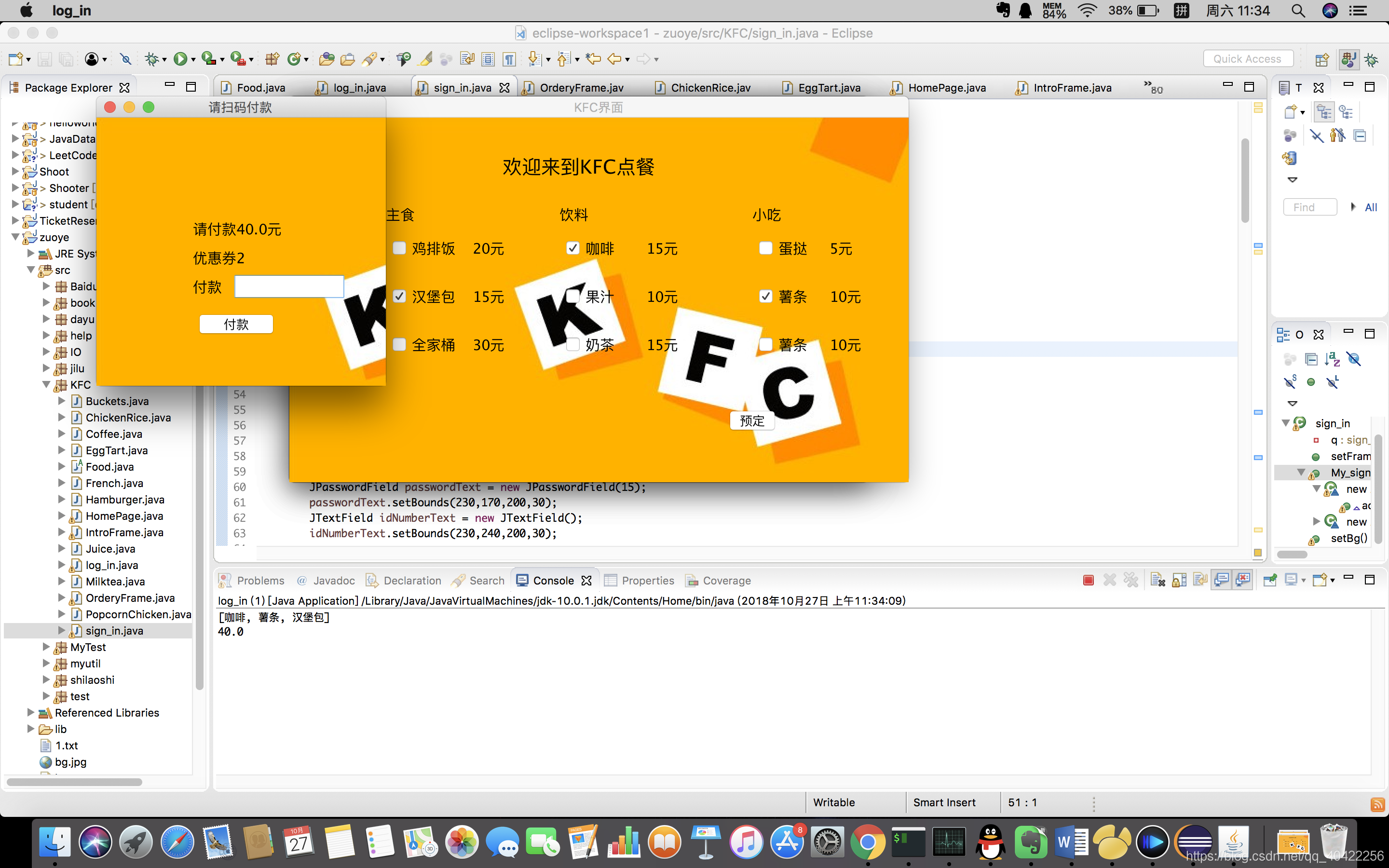
Task: Select bg.jpg in Package Explorer
Action: [x=70, y=762]
